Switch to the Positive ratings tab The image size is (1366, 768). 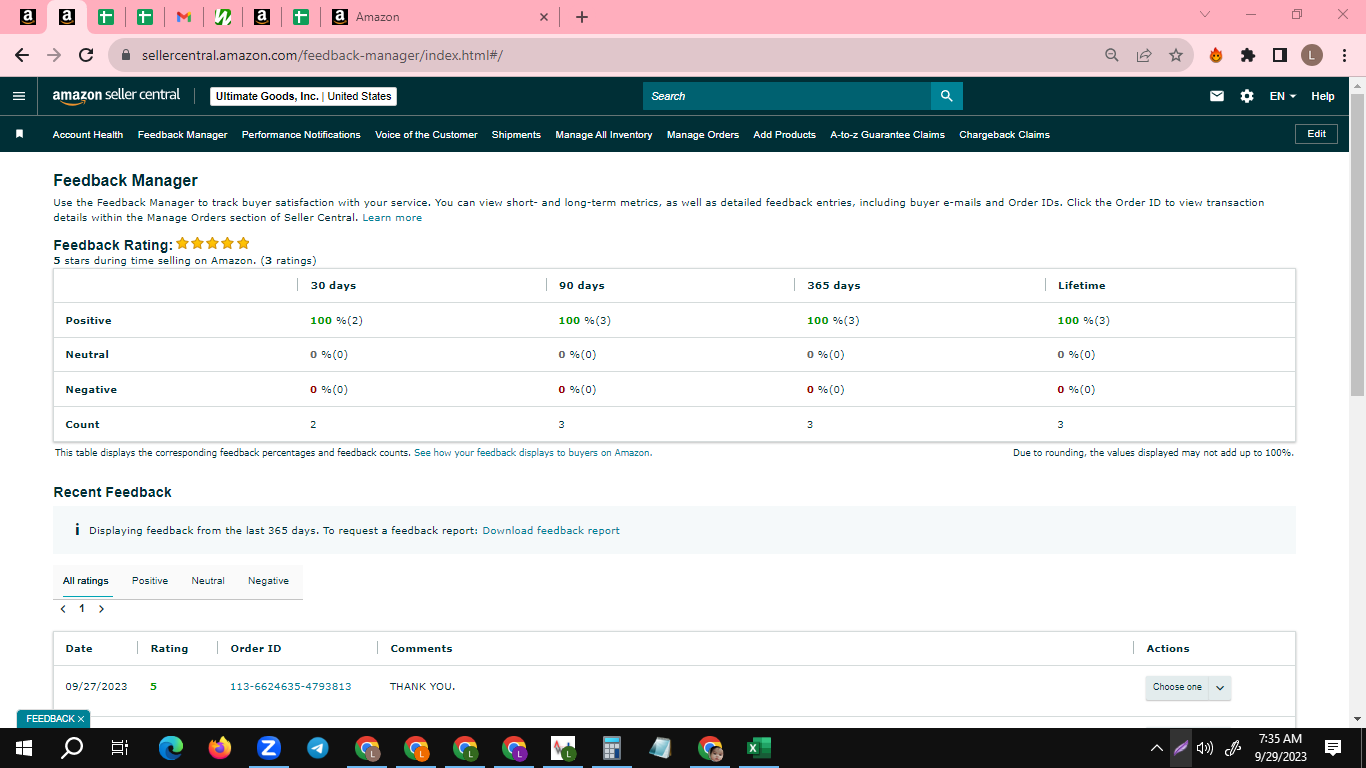150,580
